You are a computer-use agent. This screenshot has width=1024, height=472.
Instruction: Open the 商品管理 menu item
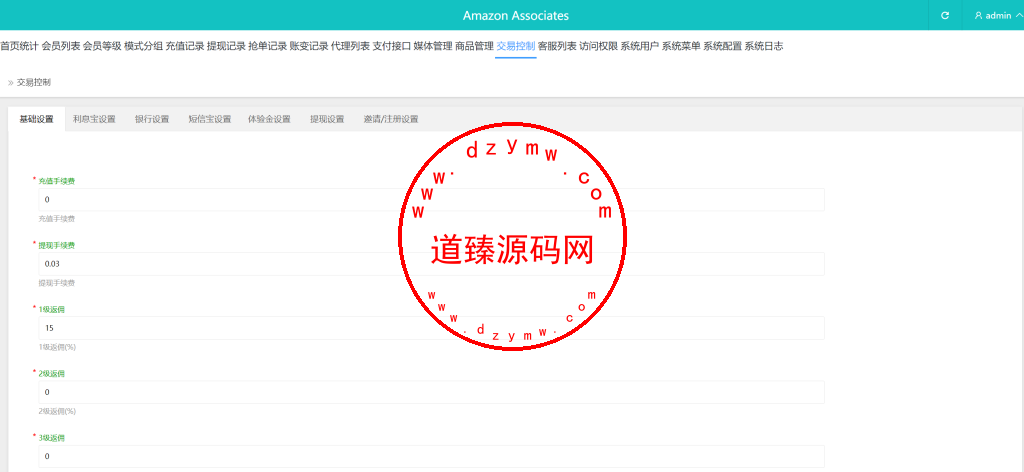pyautogui.click(x=474, y=46)
